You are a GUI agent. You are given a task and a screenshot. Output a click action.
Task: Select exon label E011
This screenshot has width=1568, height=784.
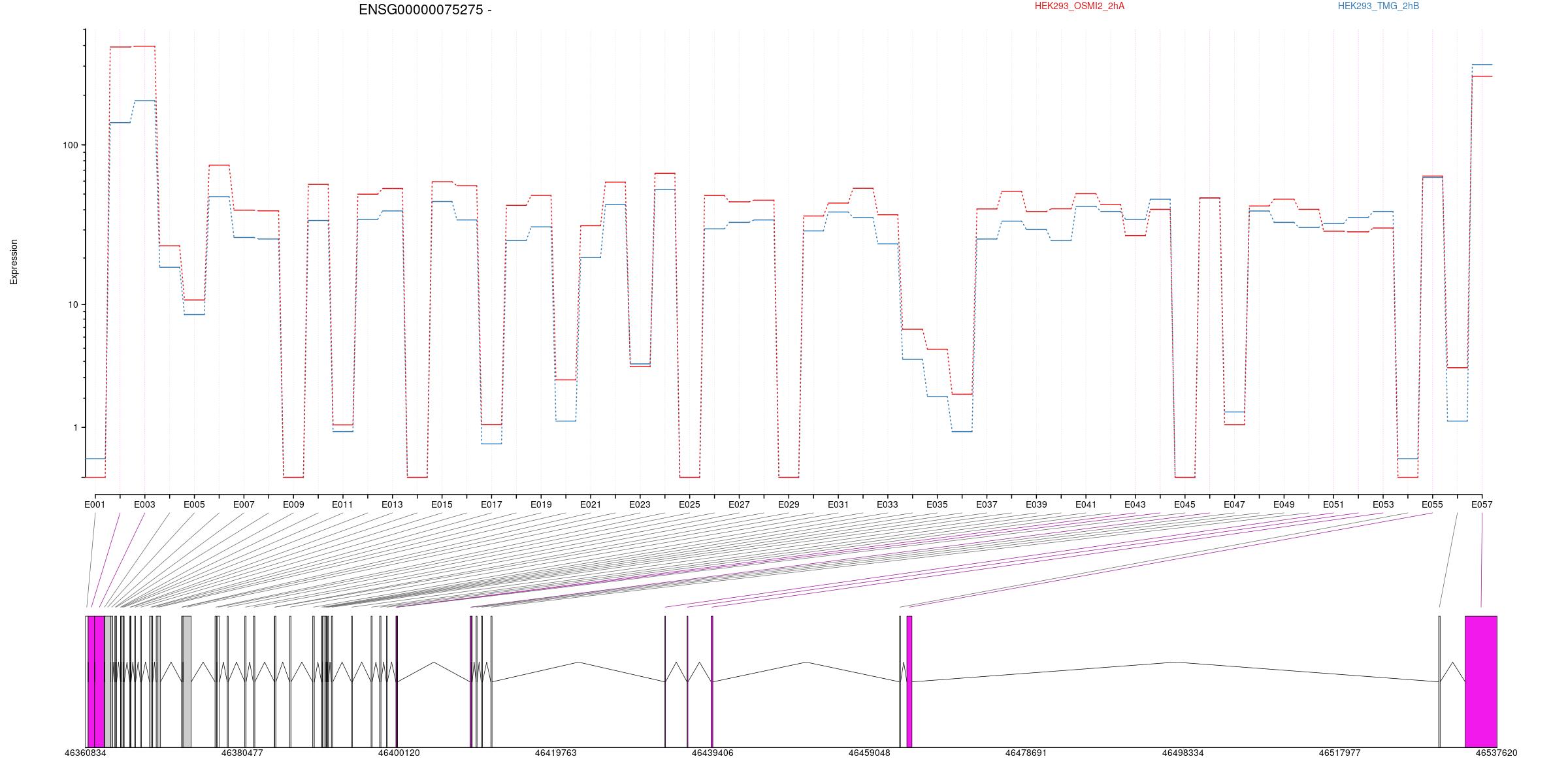342,504
